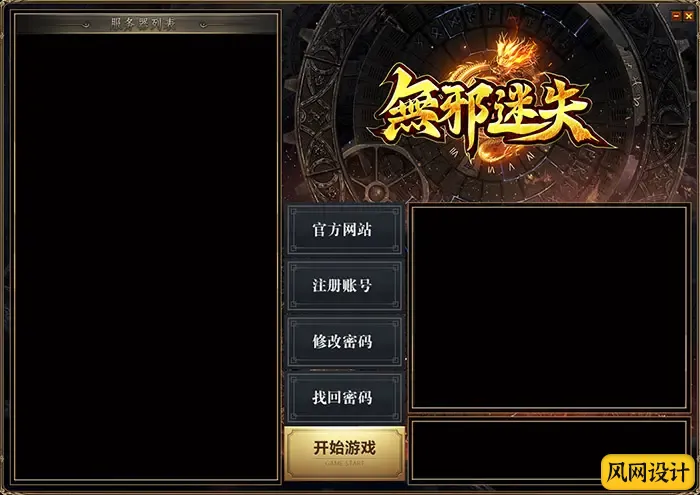
Task: Open the 官方网站 official website
Action: (x=345, y=230)
